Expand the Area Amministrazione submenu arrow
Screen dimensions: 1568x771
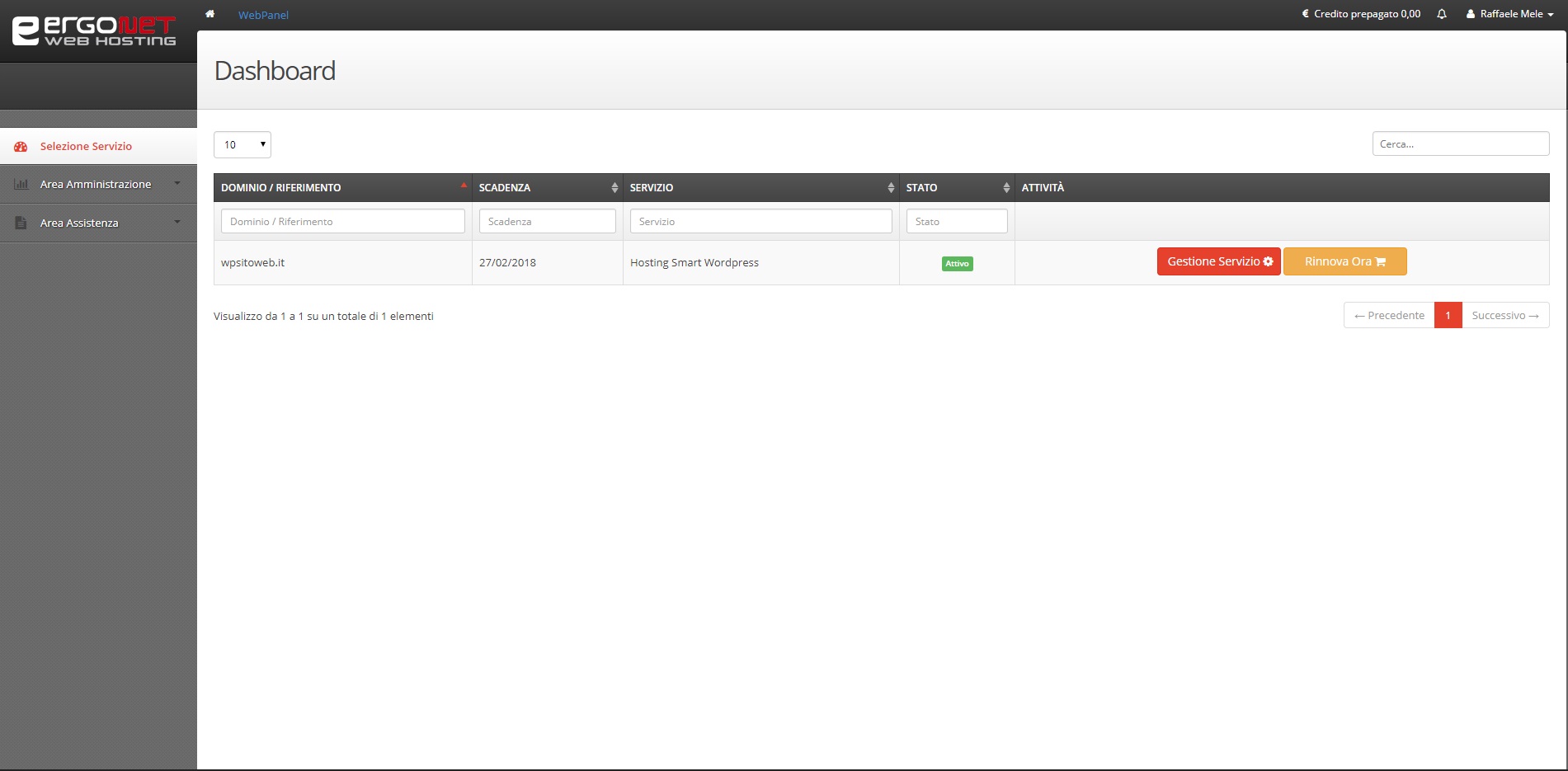[x=177, y=184]
